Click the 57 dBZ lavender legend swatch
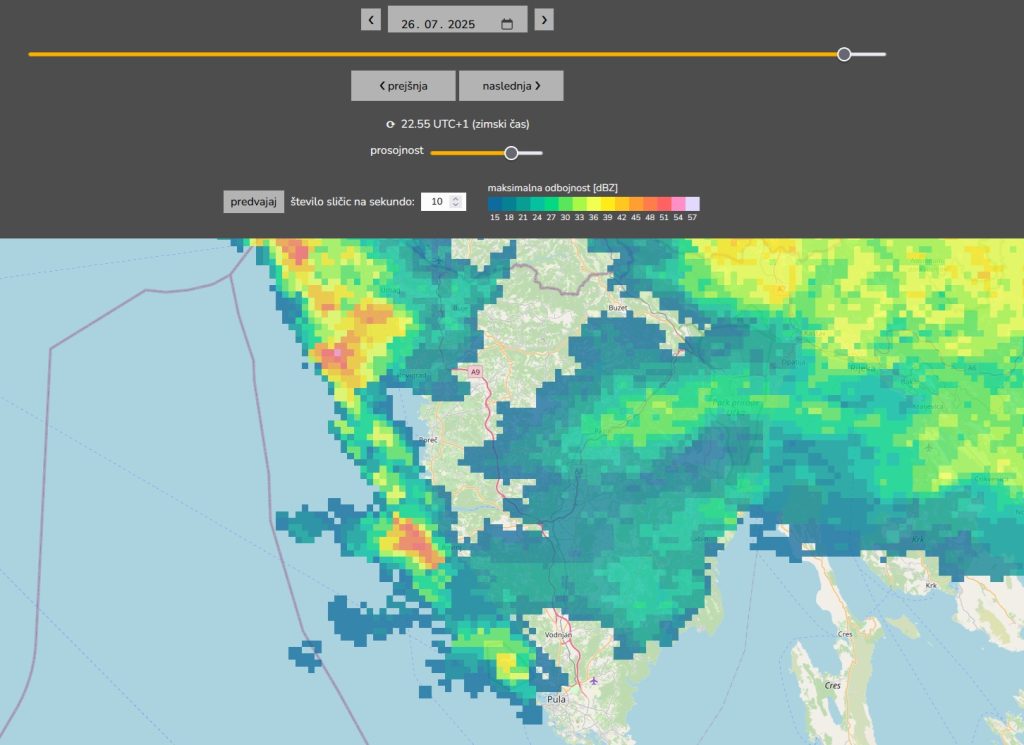Screen dimensions: 1024x745 pos(692,204)
